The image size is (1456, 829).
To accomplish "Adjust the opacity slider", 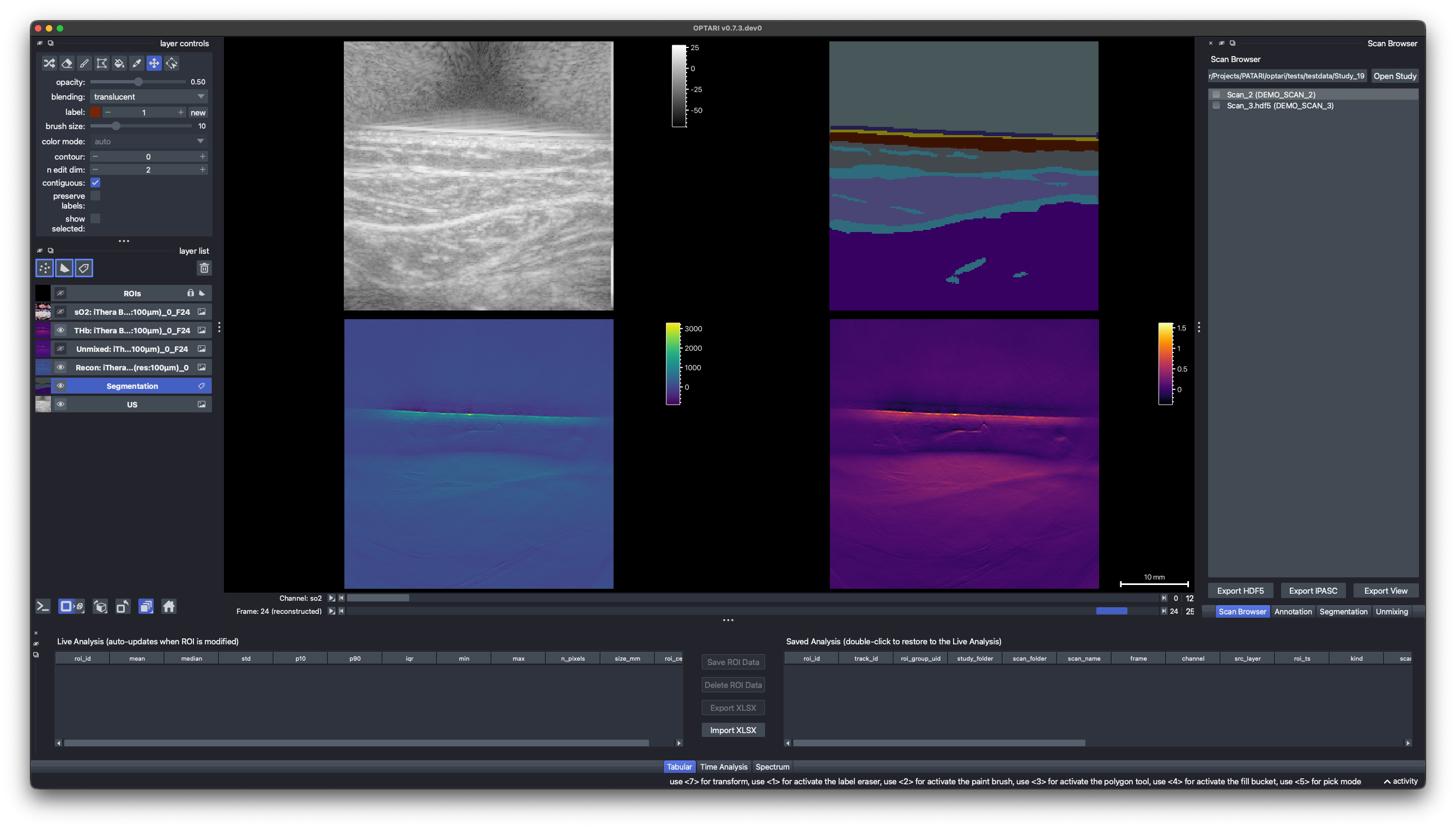I will 138,82.
